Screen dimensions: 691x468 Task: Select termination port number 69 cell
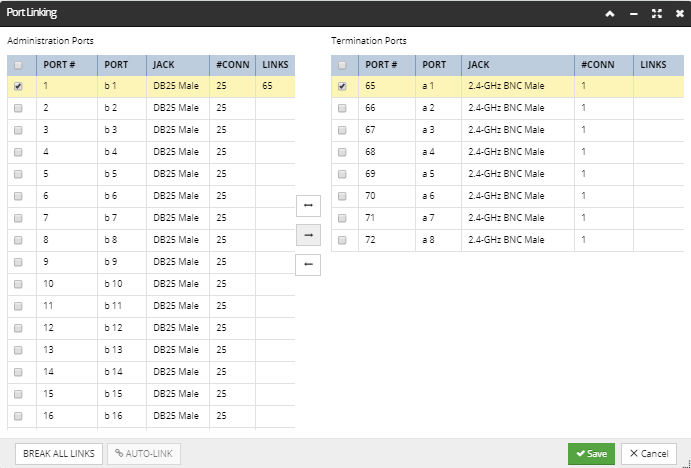[387, 174]
